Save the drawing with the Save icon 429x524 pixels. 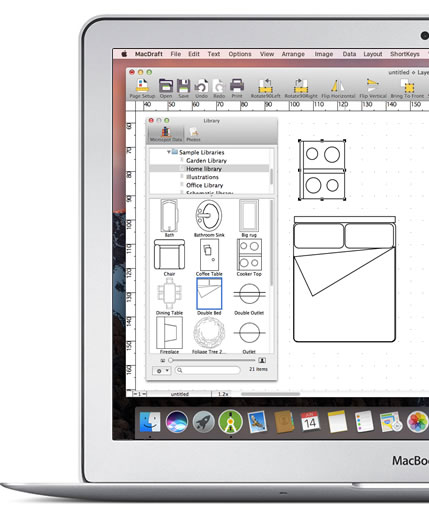(183, 89)
